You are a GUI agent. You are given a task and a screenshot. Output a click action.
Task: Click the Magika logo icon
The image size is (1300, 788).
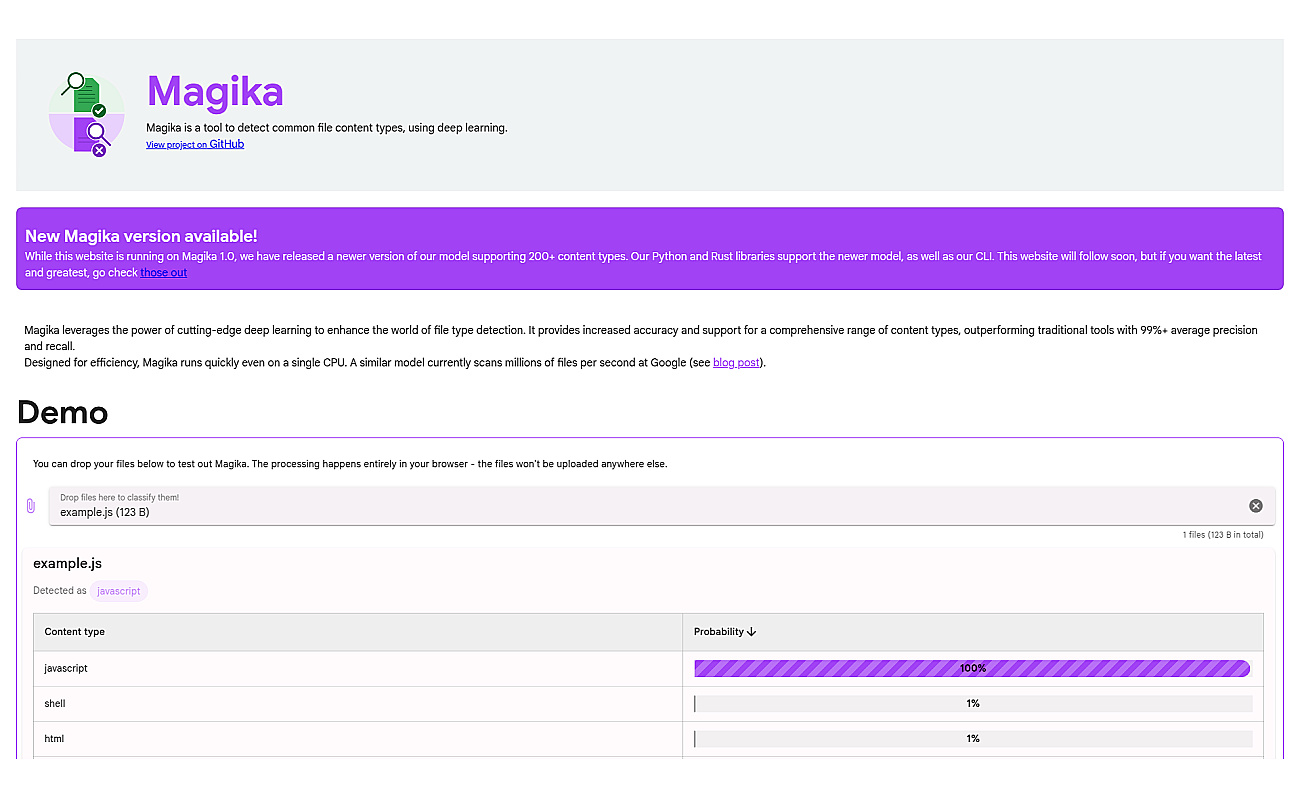[x=86, y=114]
